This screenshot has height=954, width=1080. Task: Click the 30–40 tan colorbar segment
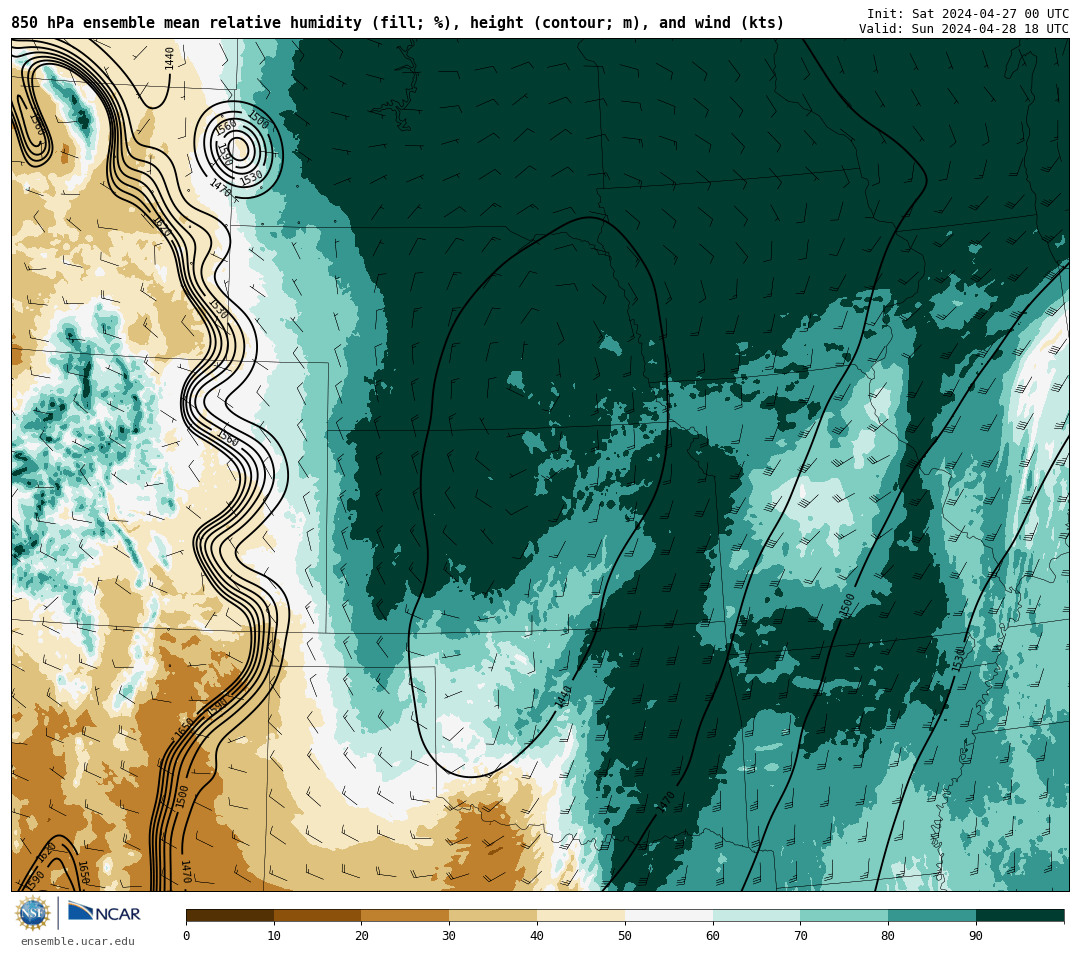coord(493,915)
